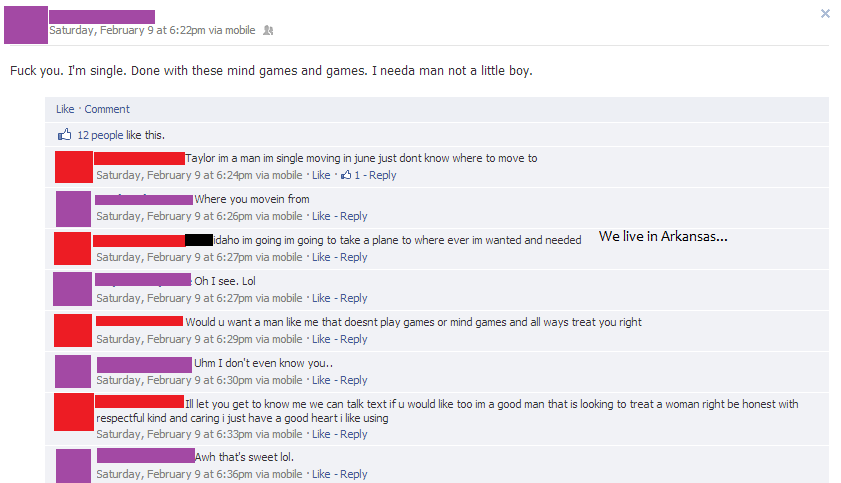Close the post with the X icon
The image size is (841, 483).
pyautogui.click(x=825, y=13)
